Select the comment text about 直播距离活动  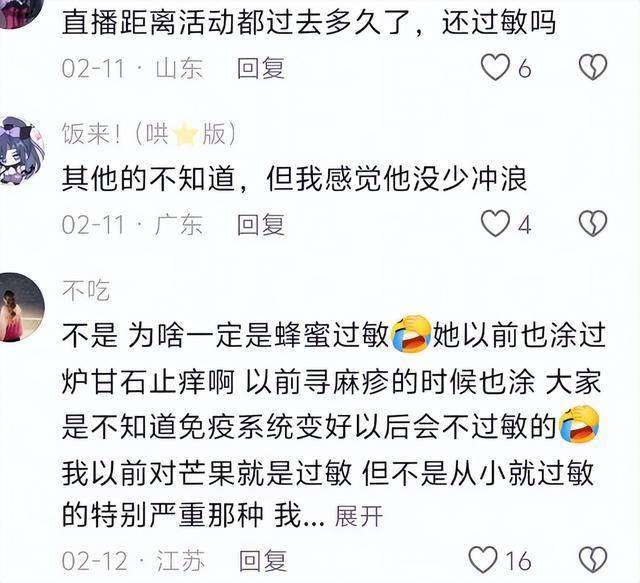tap(309, 22)
